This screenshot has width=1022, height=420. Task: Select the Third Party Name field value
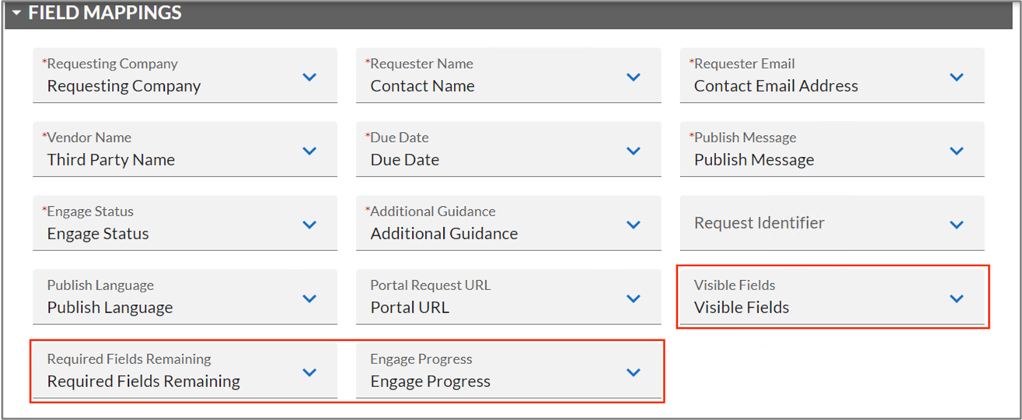[111, 160]
